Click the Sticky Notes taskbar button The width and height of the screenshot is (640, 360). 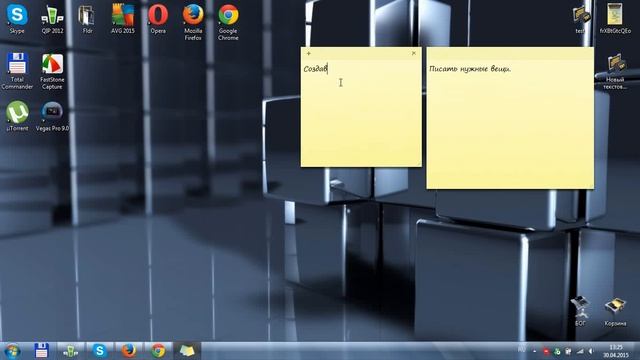[187, 351]
